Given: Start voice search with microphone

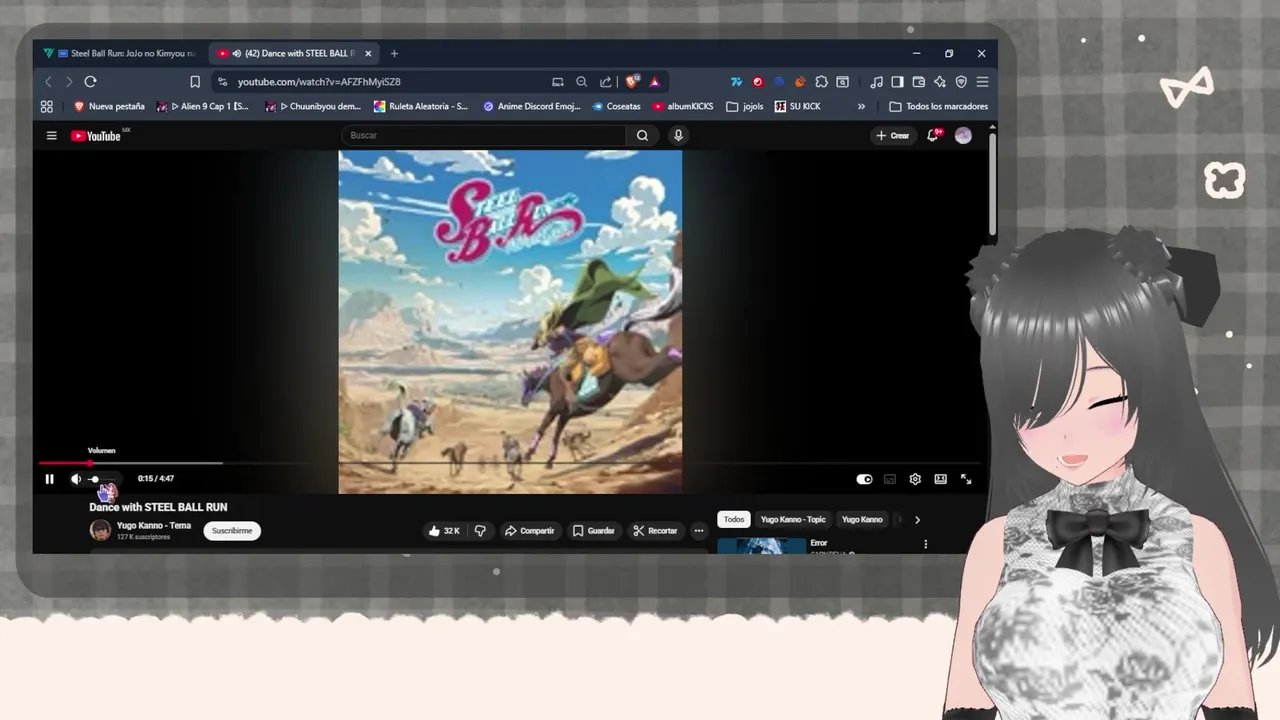Looking at the screenshot, I should coord(678,136).
